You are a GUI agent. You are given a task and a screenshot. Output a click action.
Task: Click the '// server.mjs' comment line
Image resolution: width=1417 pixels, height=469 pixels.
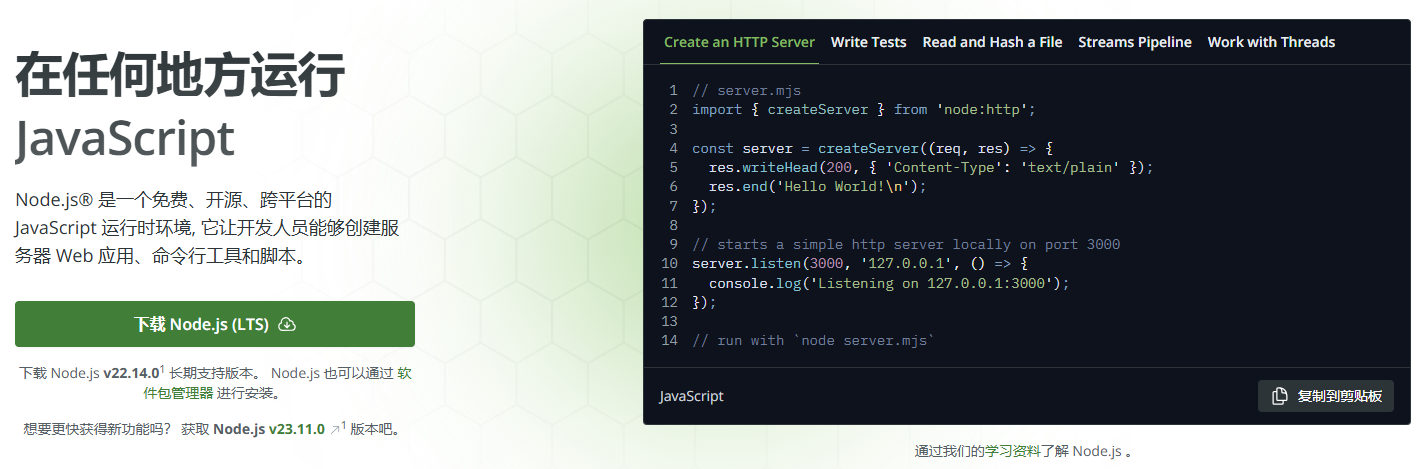point(746,90)
